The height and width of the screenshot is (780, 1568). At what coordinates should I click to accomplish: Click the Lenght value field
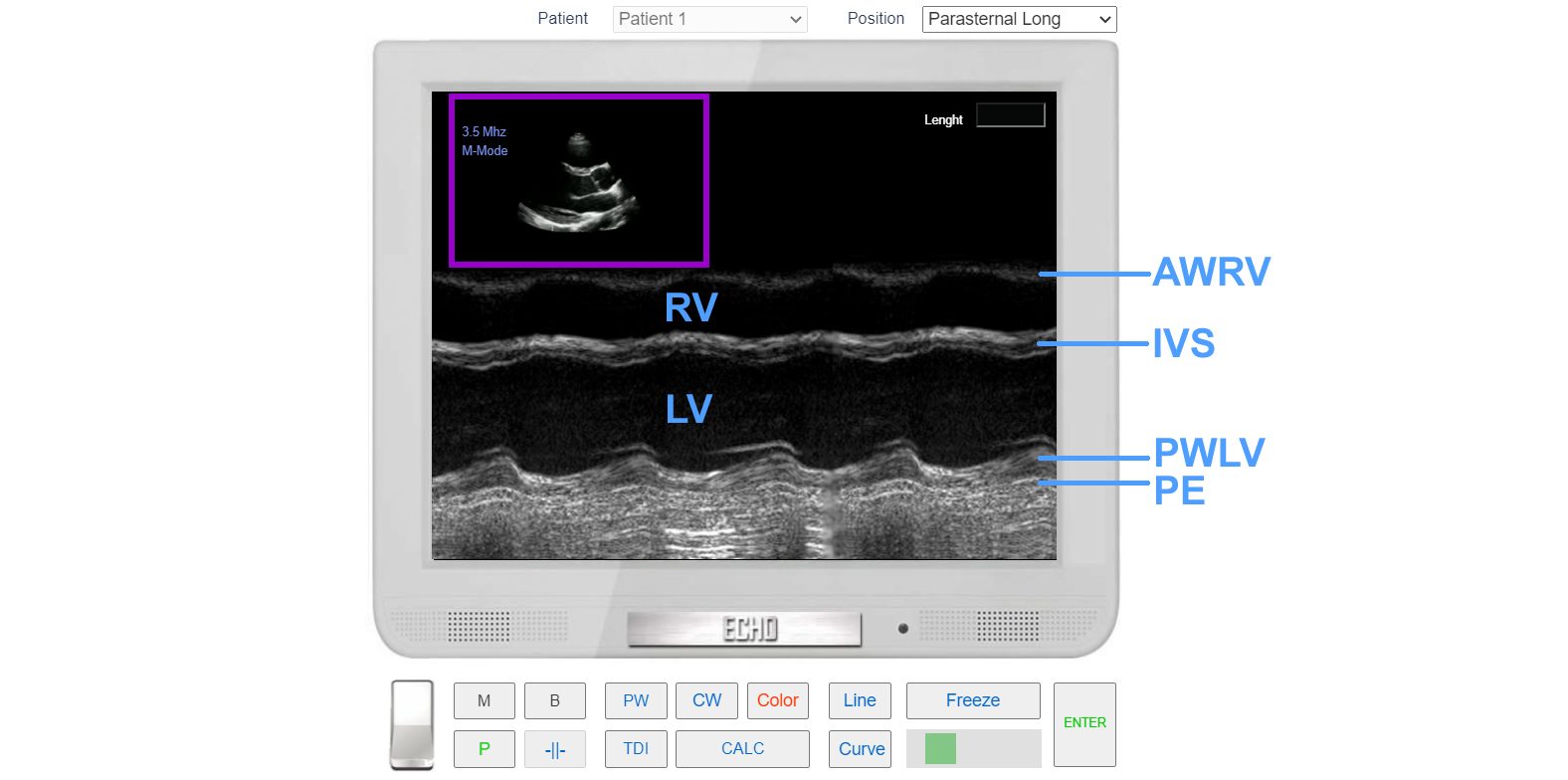1010,115
